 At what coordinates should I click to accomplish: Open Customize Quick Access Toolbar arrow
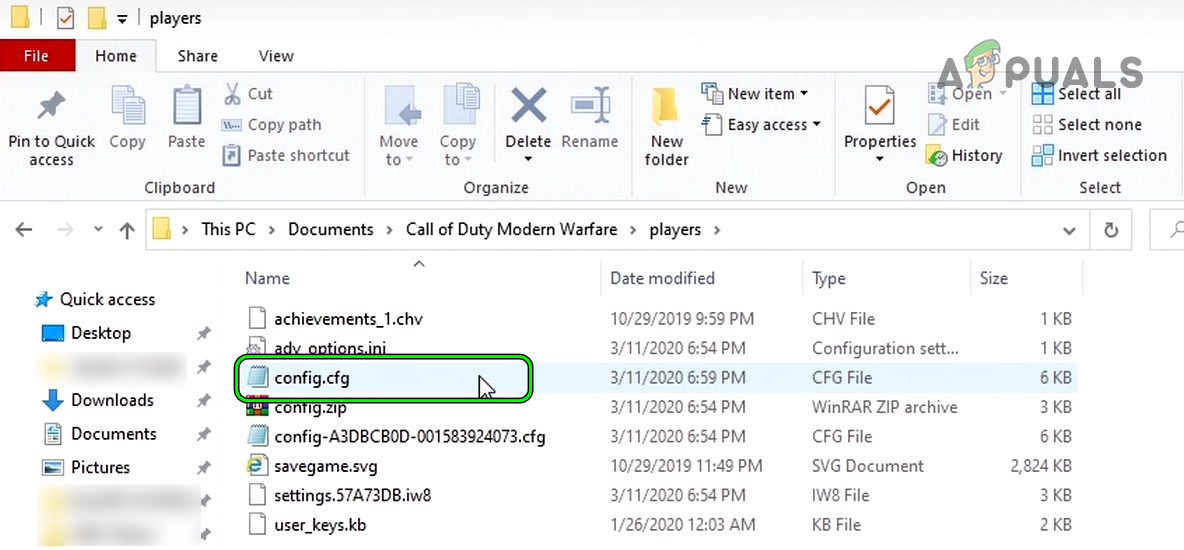coord(122,18)
